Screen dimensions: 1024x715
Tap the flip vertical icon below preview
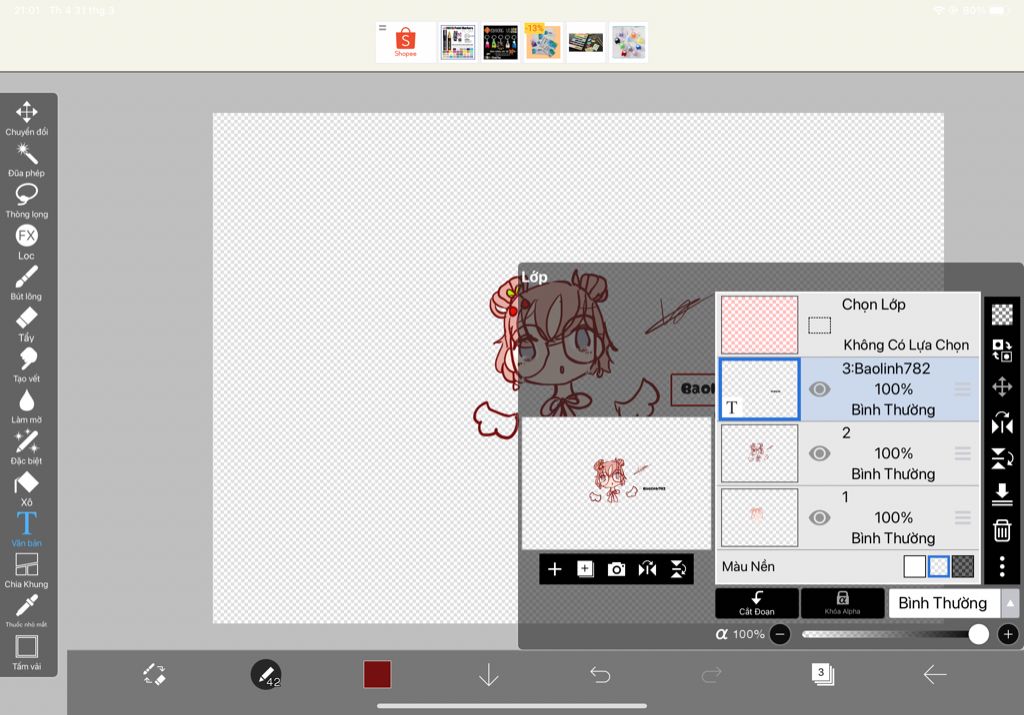pyautogui.click(x=679, y=569)
